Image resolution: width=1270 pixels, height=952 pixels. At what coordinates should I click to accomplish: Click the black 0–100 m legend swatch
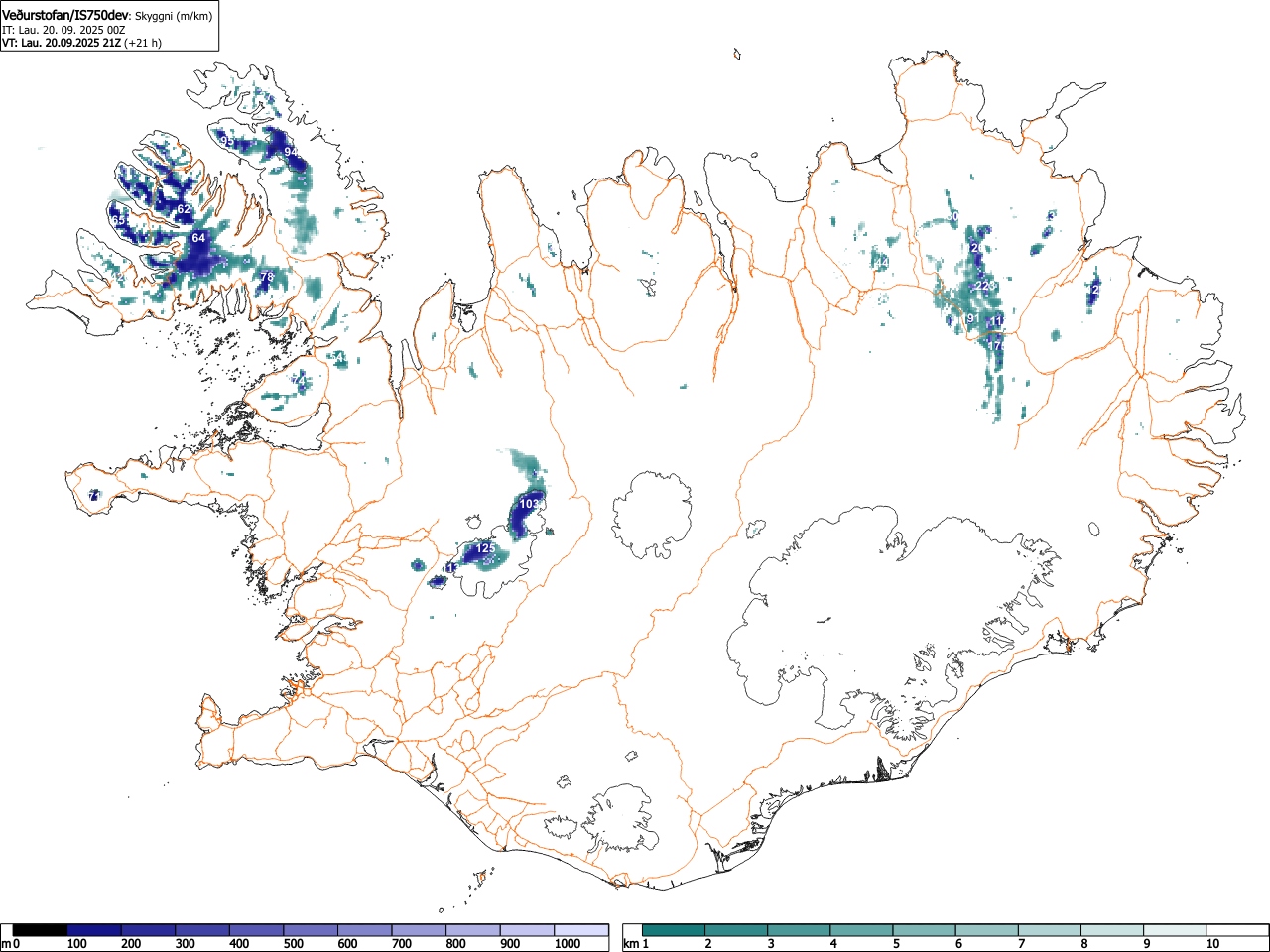[x=41, y=930]
